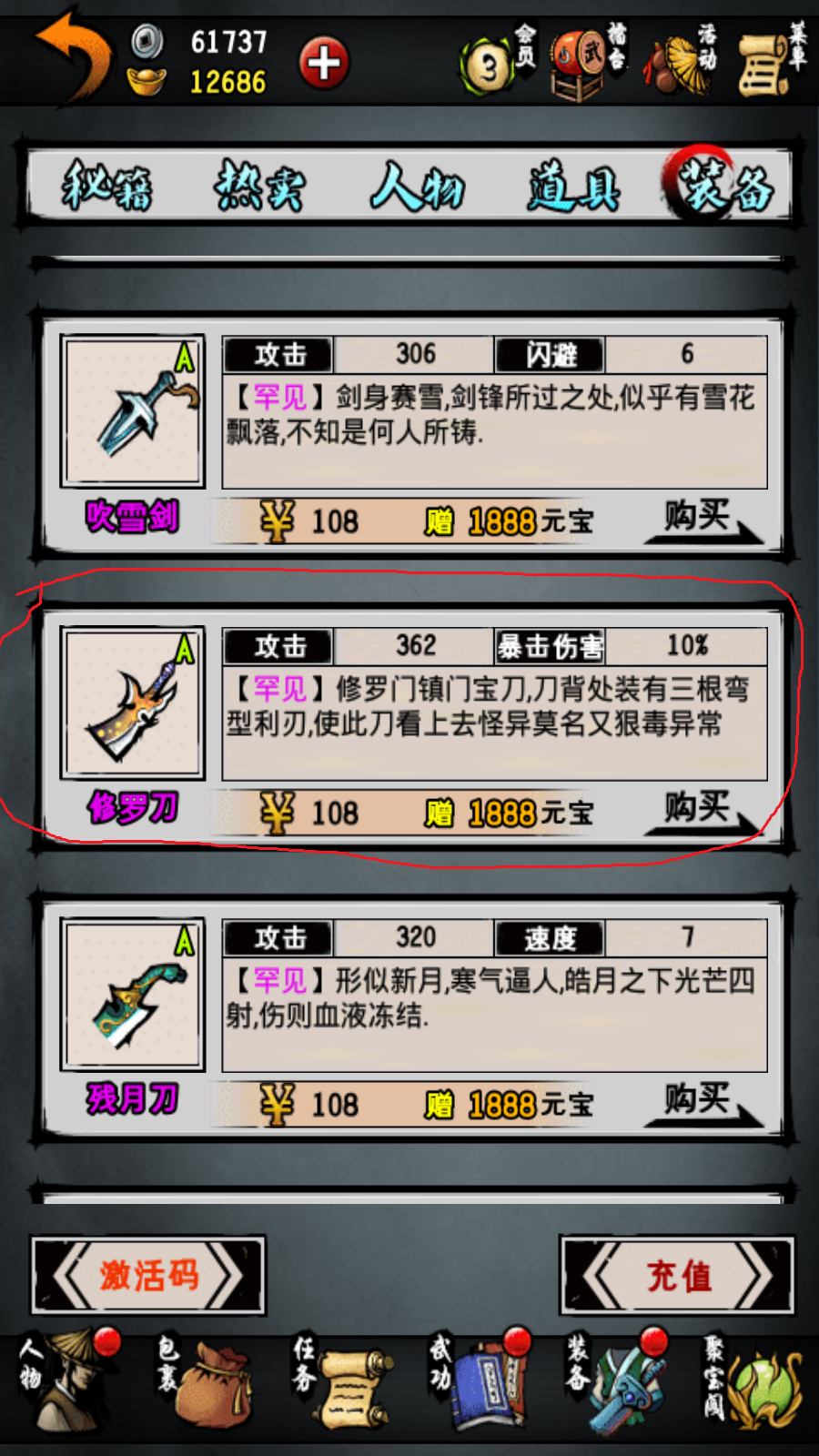Open the arena drum icon
Viewport: 819px width, 1456px height.
[588, 62]
